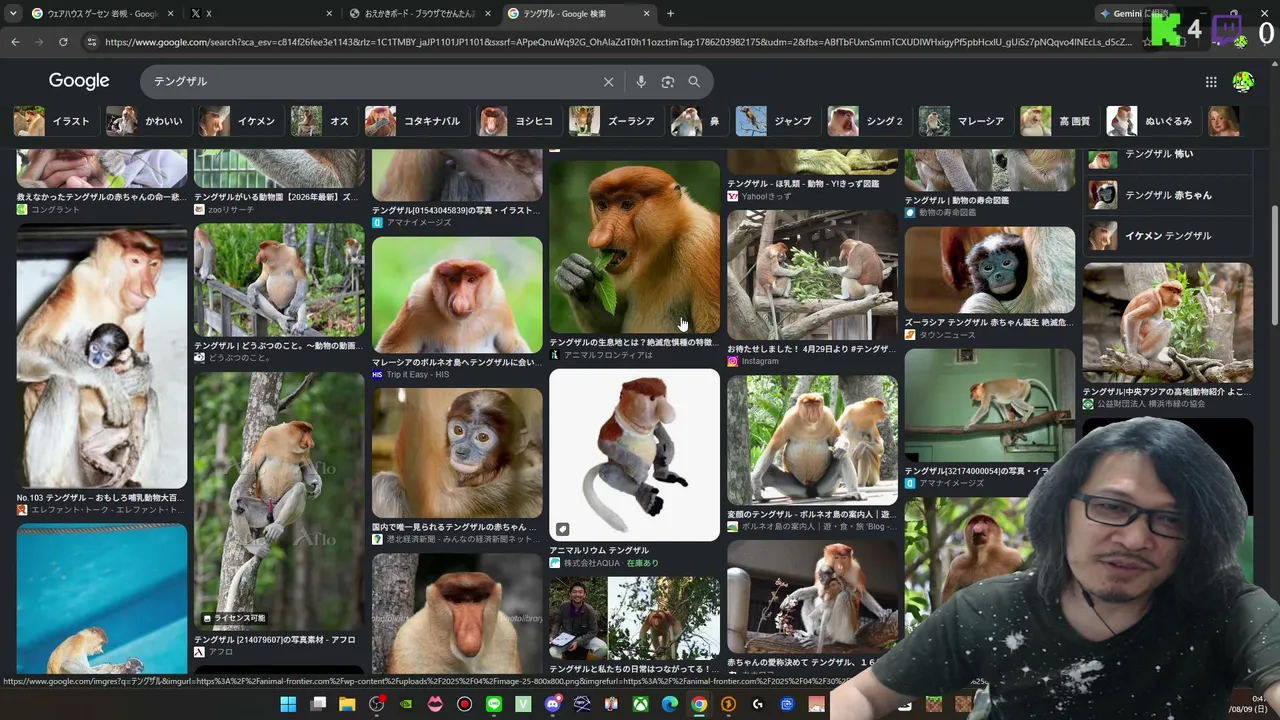Open OBS Studio from the taskbar
1280x720 pixels.
point(376,704)
